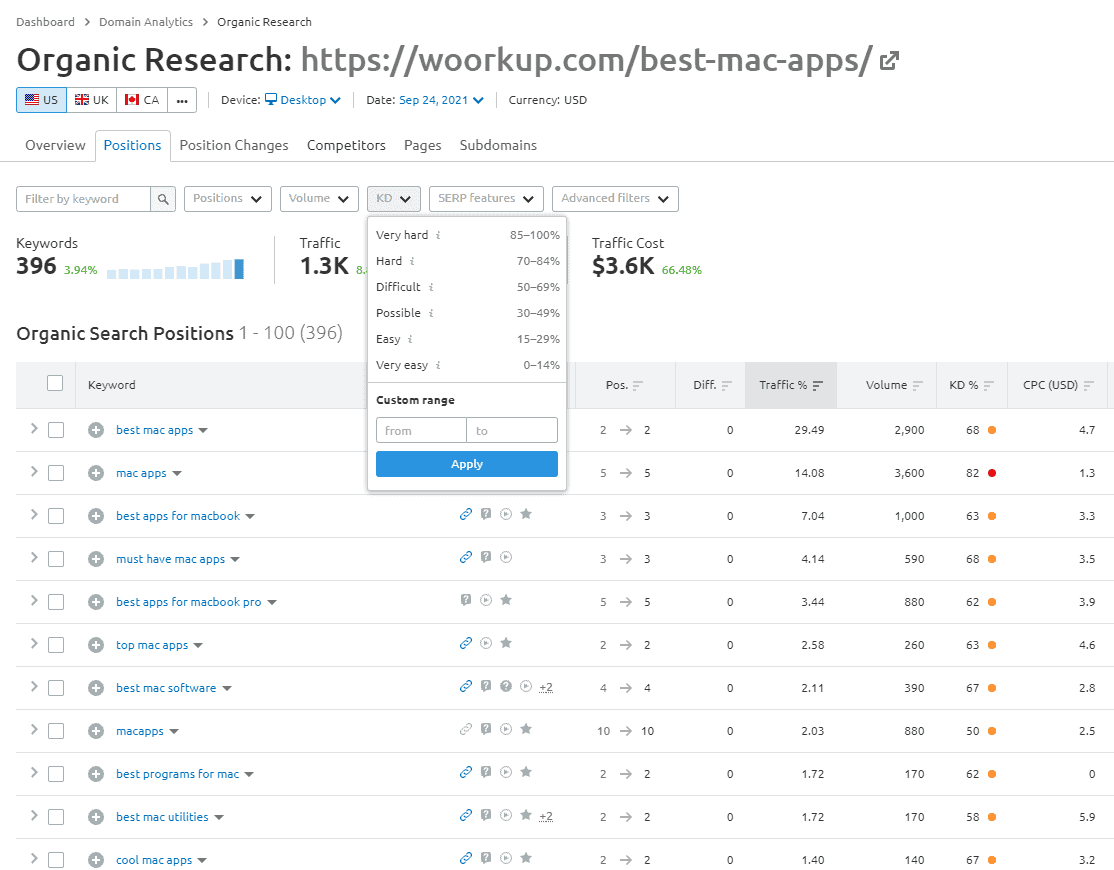The image size is (1114, 870).
Task: Click video icon in 'must have mac apps' row
Action: [x=506, y=558]
